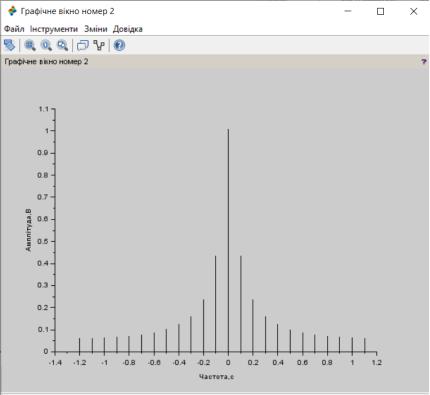Click the spectrum line at frequency -0.2
430x395 pixels.
pyautogui.click(x=204, y=325)
